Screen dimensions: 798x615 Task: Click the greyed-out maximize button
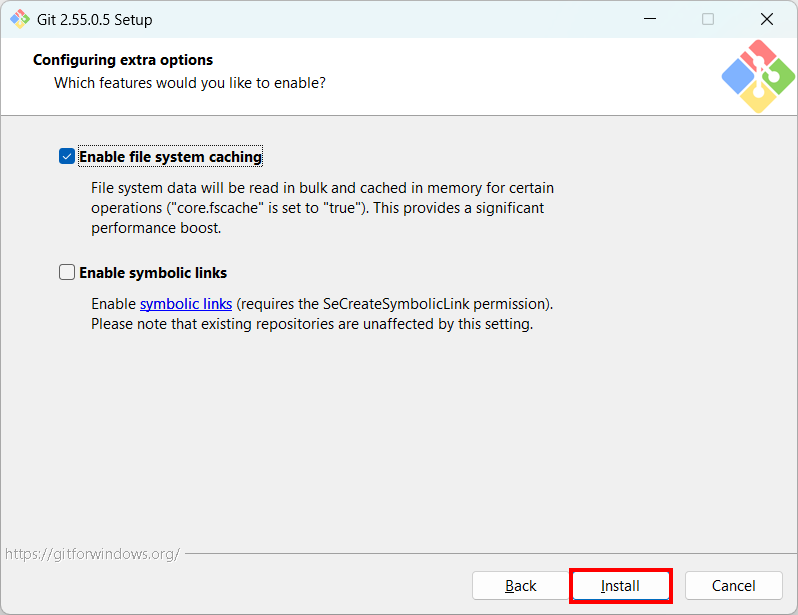coord(708,19)
